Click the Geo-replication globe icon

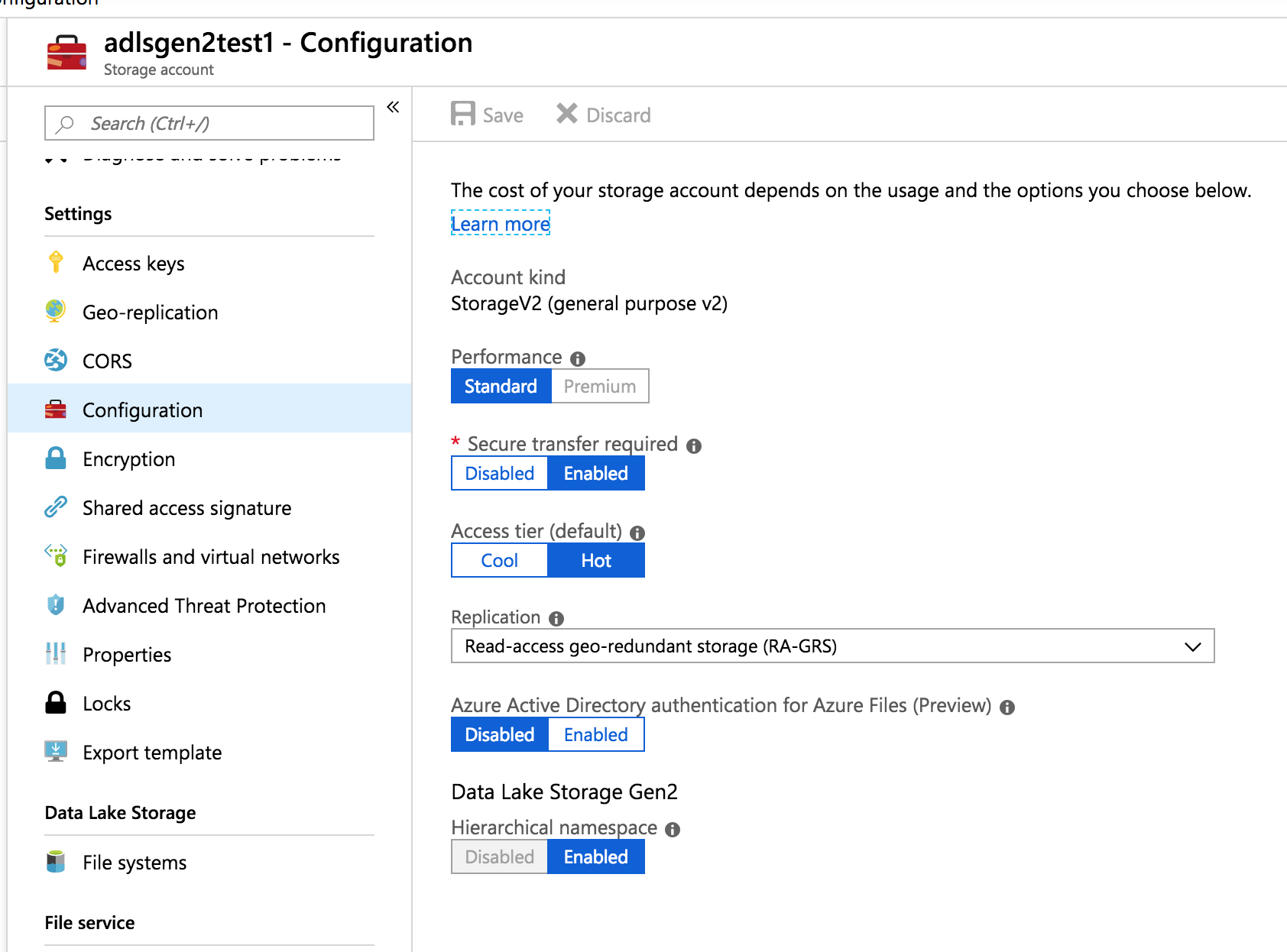coord(55,312)
